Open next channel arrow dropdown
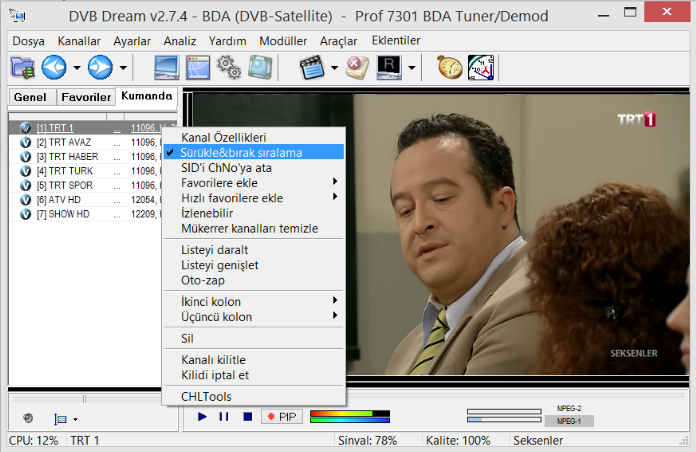The image size is (696, 452). 123,68
